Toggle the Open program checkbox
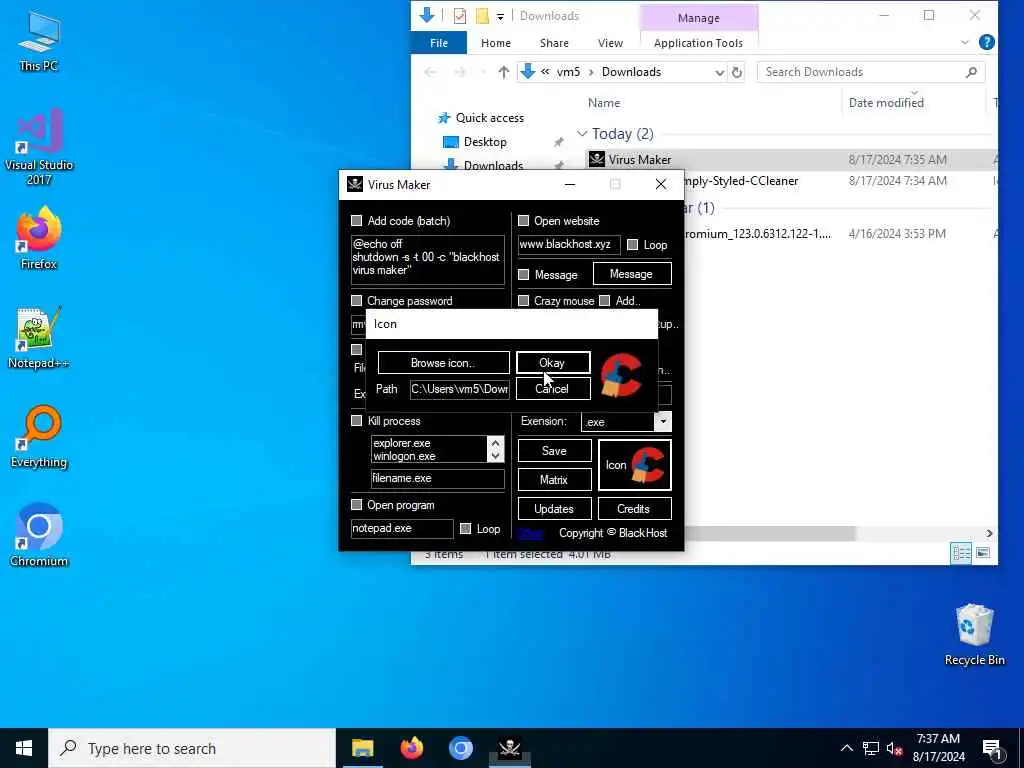 tap(357, 504)
